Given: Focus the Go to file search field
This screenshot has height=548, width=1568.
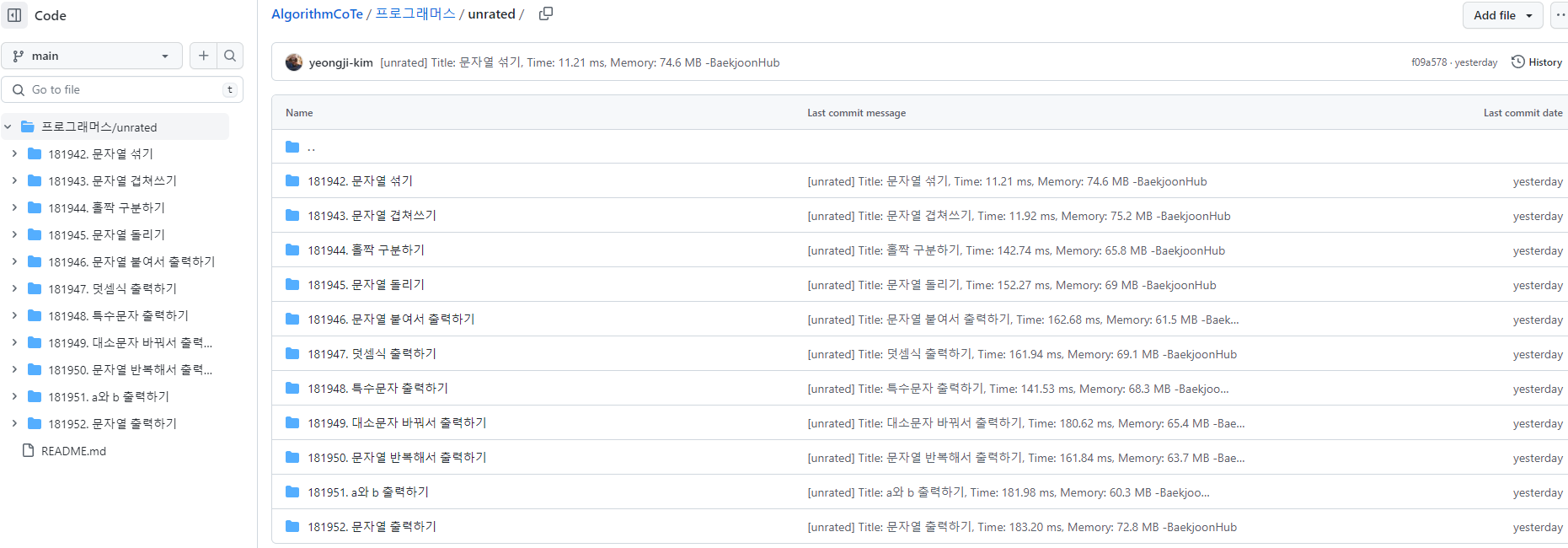Looking at the screenshot, I should coord(122,89).
